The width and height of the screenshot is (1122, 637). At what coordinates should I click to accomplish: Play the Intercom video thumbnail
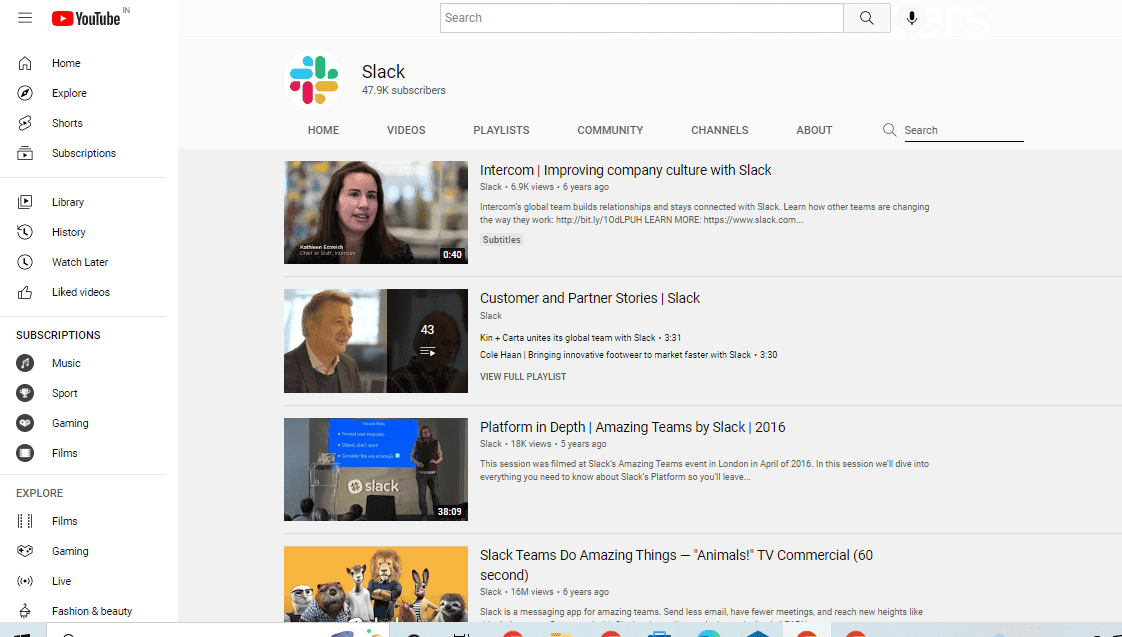click(x=376, y=213)
